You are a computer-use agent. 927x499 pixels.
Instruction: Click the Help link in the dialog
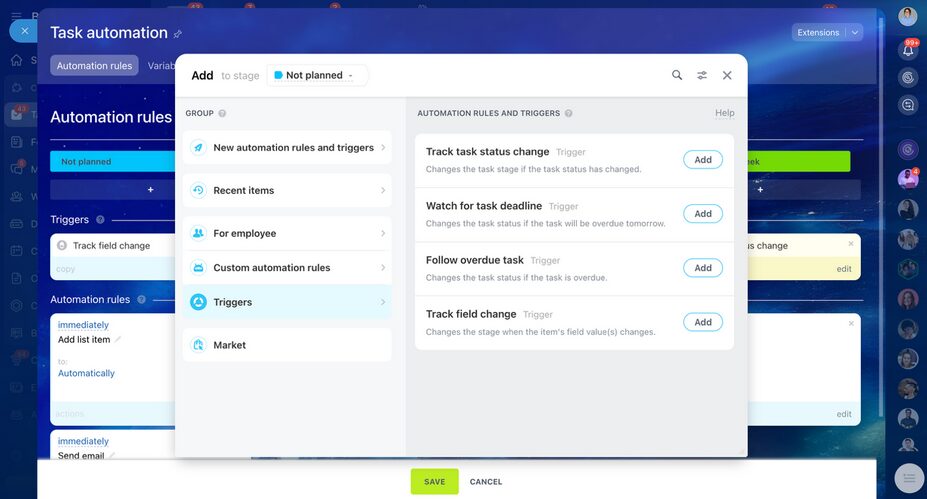click(x=724, y=113)
